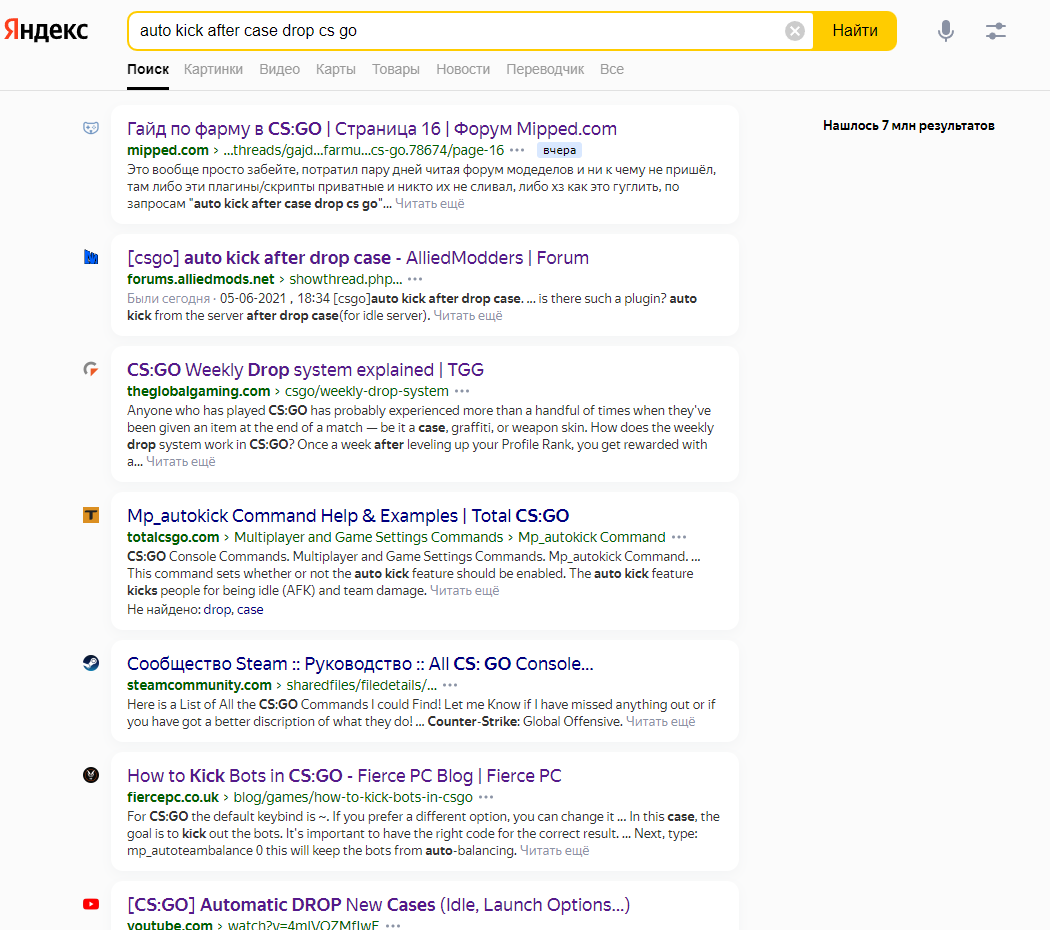The width and height of the screenshot is (1050, 930).
Task: Click the Steam community favicon
Action: coord(91,663)
